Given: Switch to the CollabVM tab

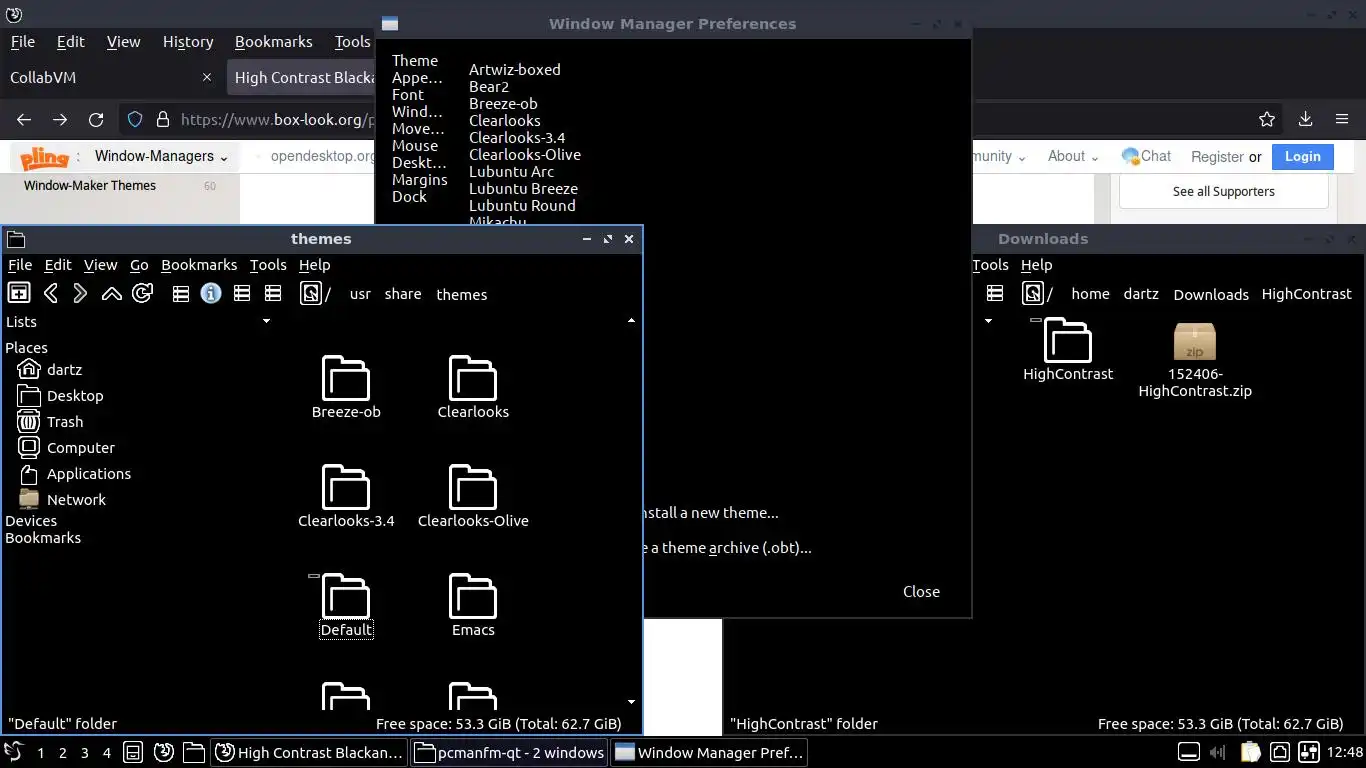Looking at the screenshot, I should tap(110, 77).
